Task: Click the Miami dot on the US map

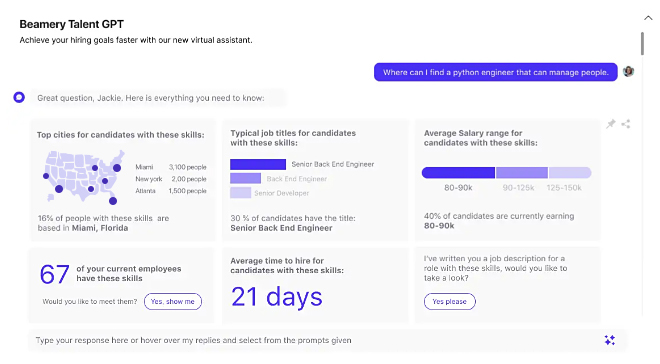Action: (x=113, y=201)
